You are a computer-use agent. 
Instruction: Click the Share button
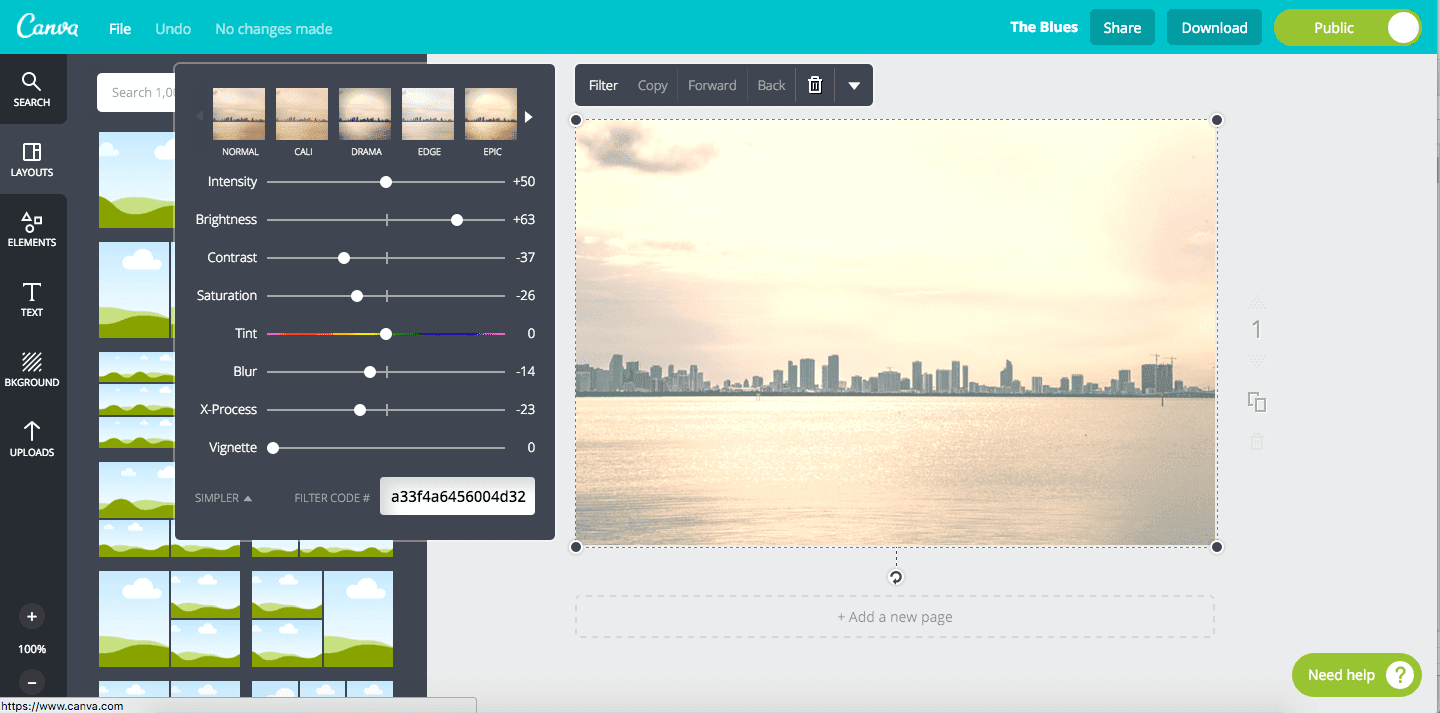[x=1122, y=27]
